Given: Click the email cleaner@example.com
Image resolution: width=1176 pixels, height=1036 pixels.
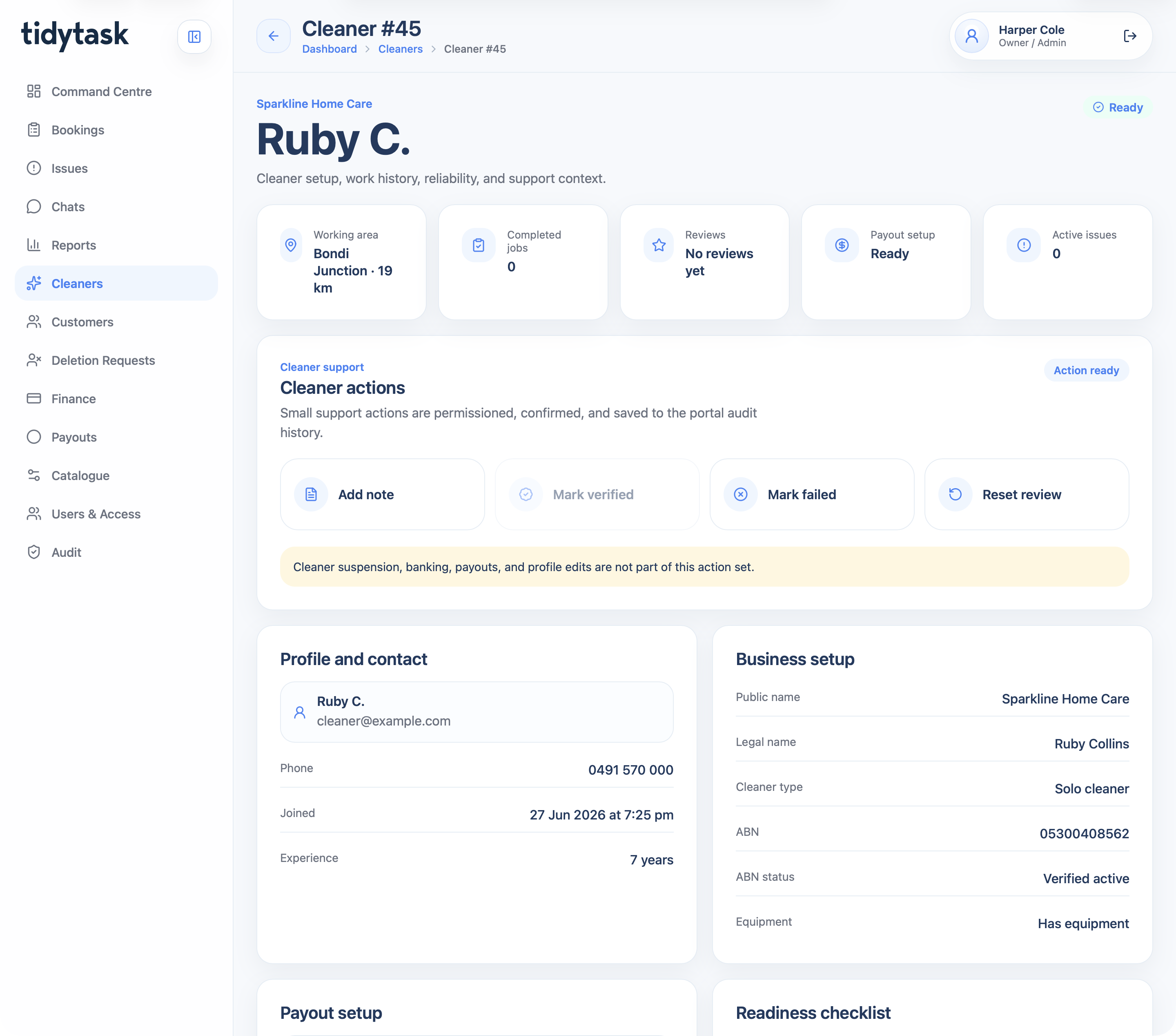Looking at the screenshot, I should coord(384,721).
